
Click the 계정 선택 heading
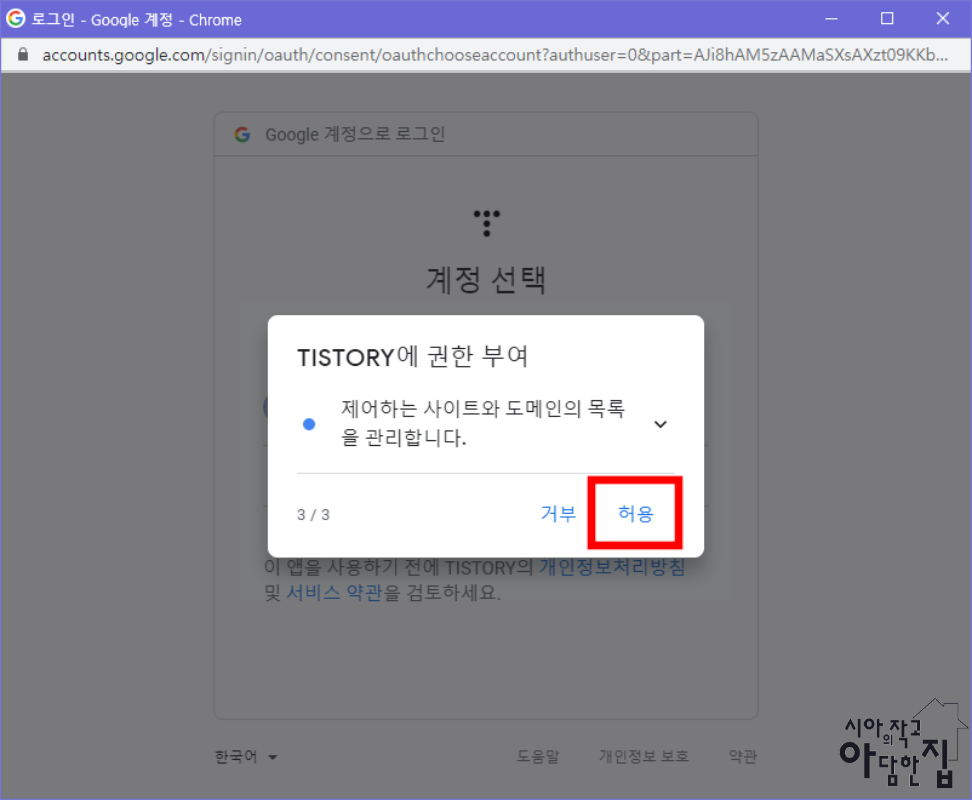pyautogui.click(x=486, y=279)
